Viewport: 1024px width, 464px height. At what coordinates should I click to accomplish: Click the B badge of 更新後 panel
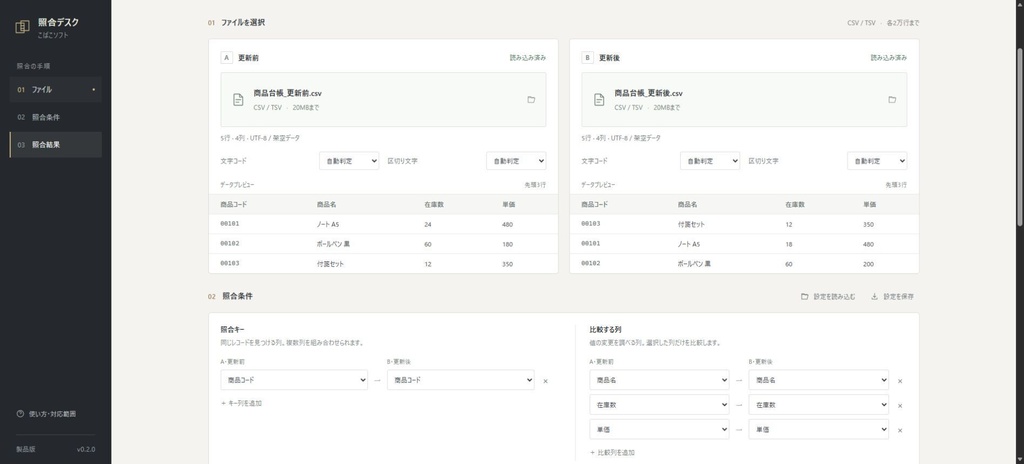[x=587, y=58]
